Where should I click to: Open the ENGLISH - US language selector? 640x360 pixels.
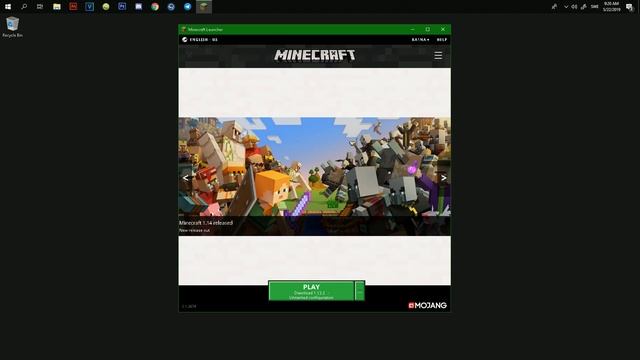click(x=200, y=40)
